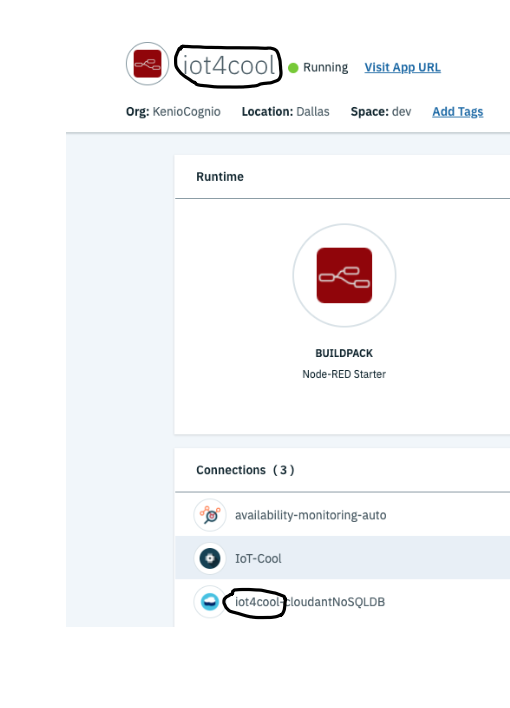The height and width of the screenshot is (708, 510).
Task: Click the large Node-RED buildpack icon
Action: [344, 275]
